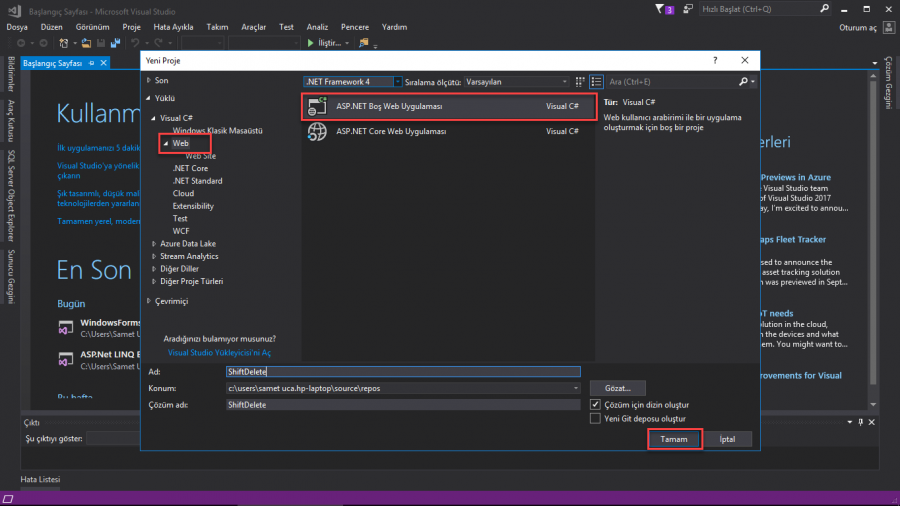The height and width of the screenshot is (506, 900).
Task: Enable Yeni Git deposu oluştur checkbox
Action: click(x=595, y=419)
